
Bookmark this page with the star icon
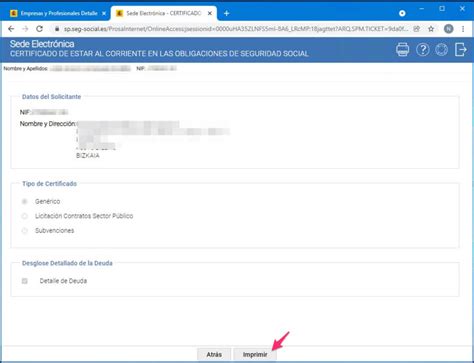click(431, 29)
